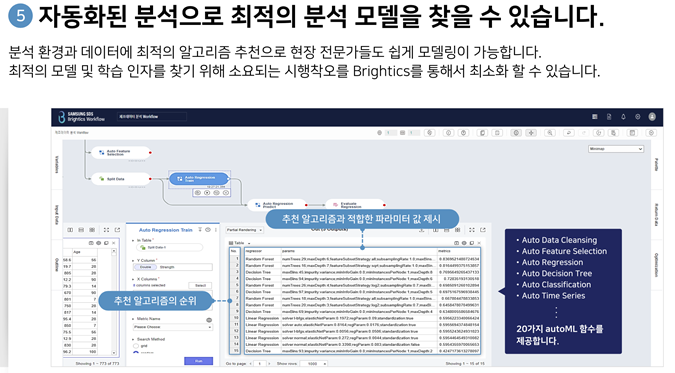The width and height of the screenshot is (675, 373).
Task: Click the Age column header
Action: [84, 252]
